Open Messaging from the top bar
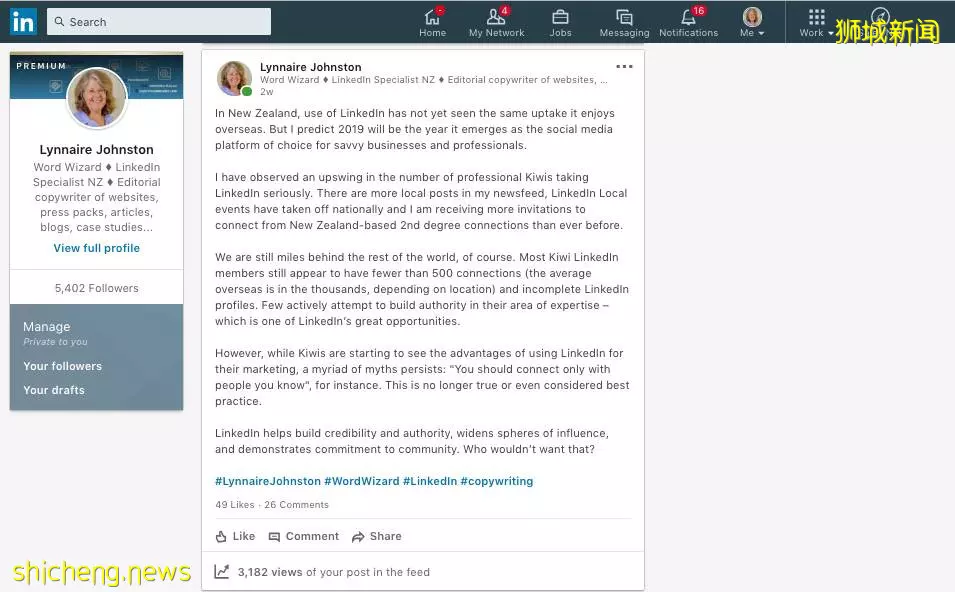Image resolution: width=955 pixels, height=592 pixels. click(624, 23)
